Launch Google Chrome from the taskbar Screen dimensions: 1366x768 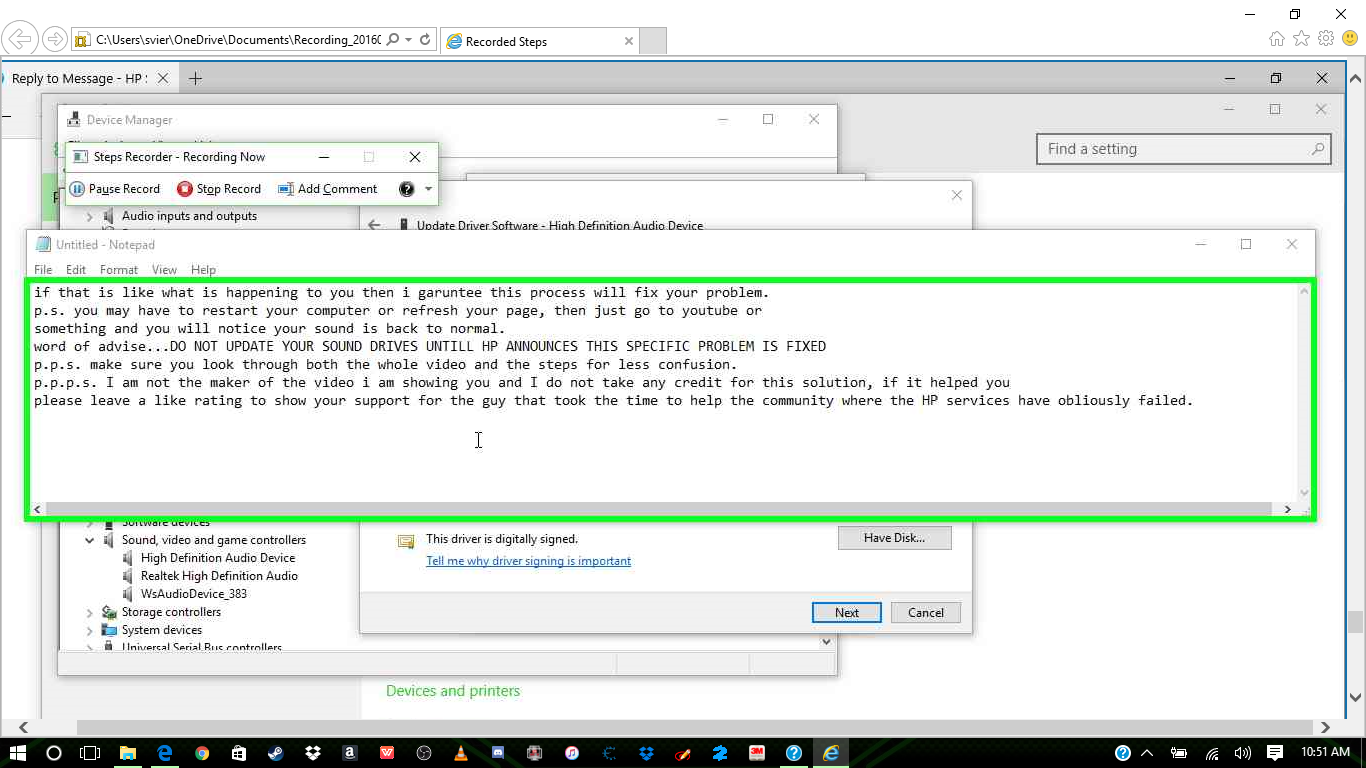click(202, 753)
